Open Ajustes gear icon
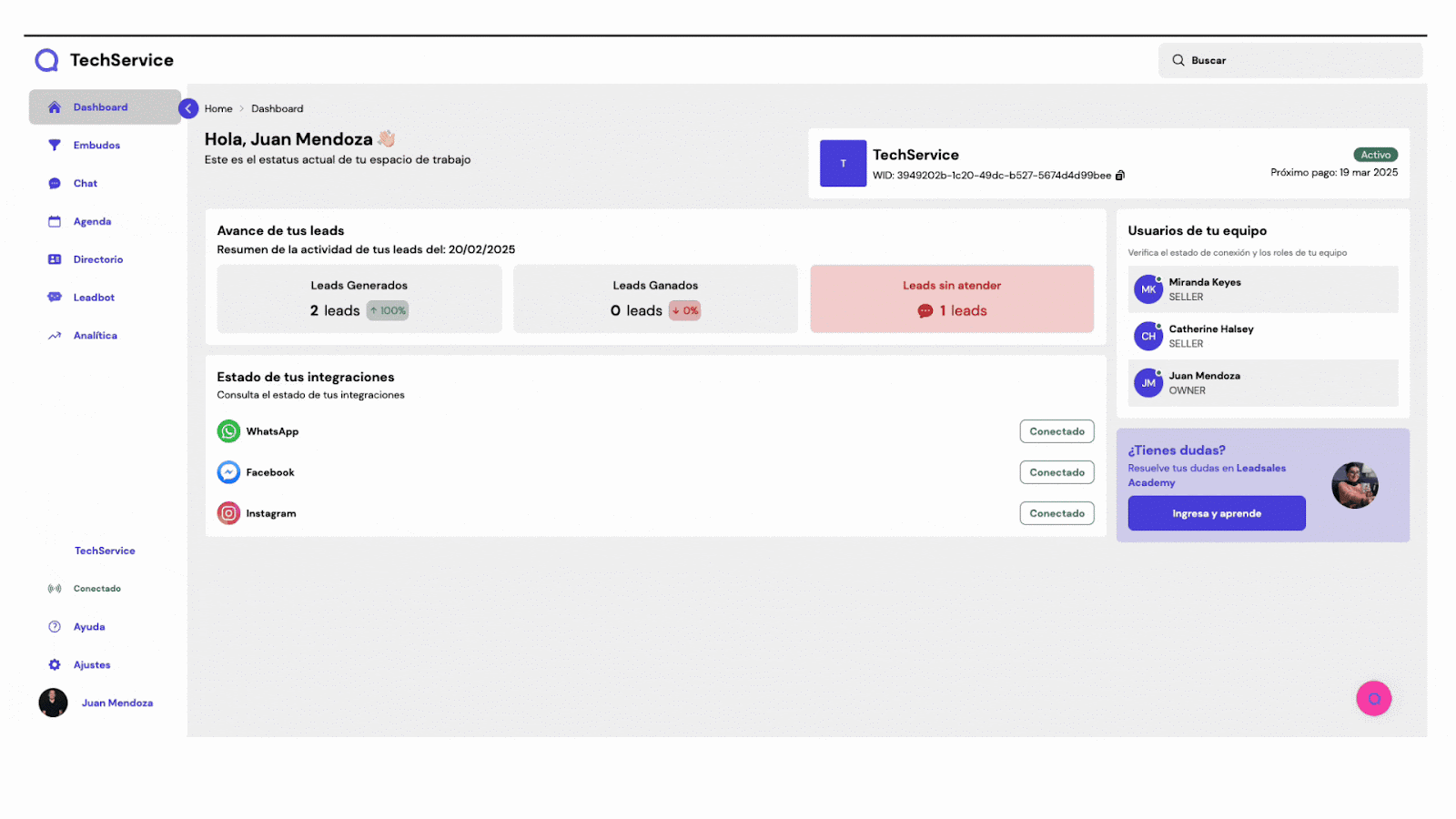Screen dimensions: 1456x819 [x=55, y=665]
